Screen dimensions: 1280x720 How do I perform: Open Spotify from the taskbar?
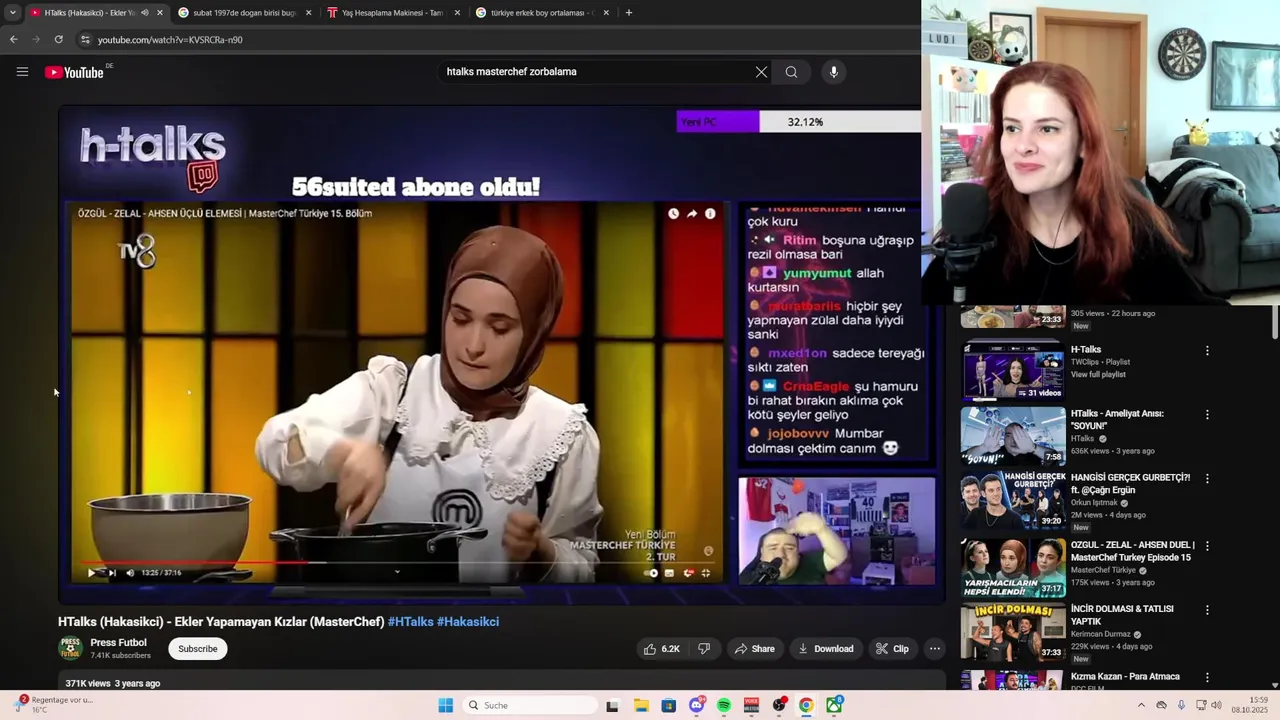[x=724, y=705]
